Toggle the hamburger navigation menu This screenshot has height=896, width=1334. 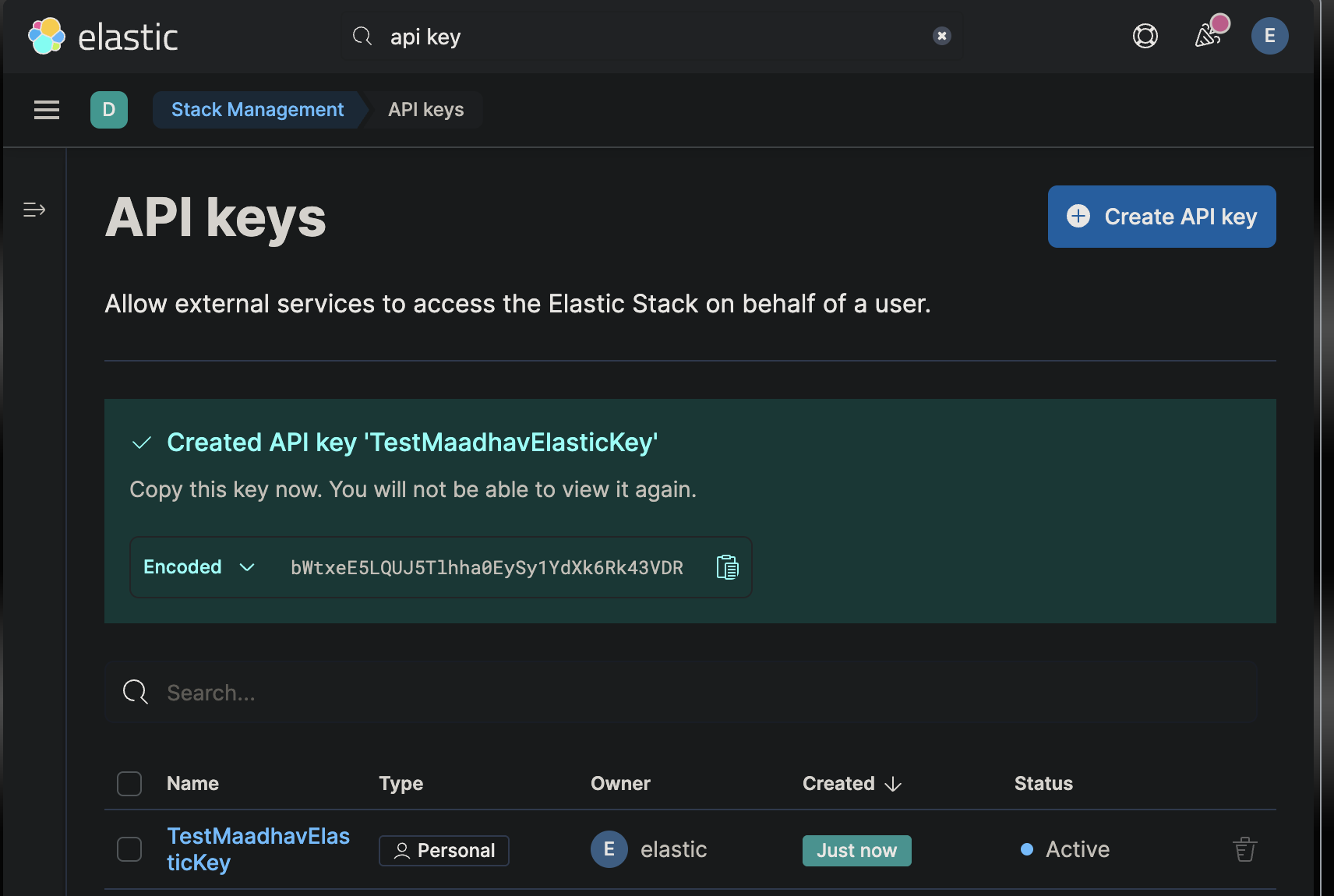[x=47, y=110]
